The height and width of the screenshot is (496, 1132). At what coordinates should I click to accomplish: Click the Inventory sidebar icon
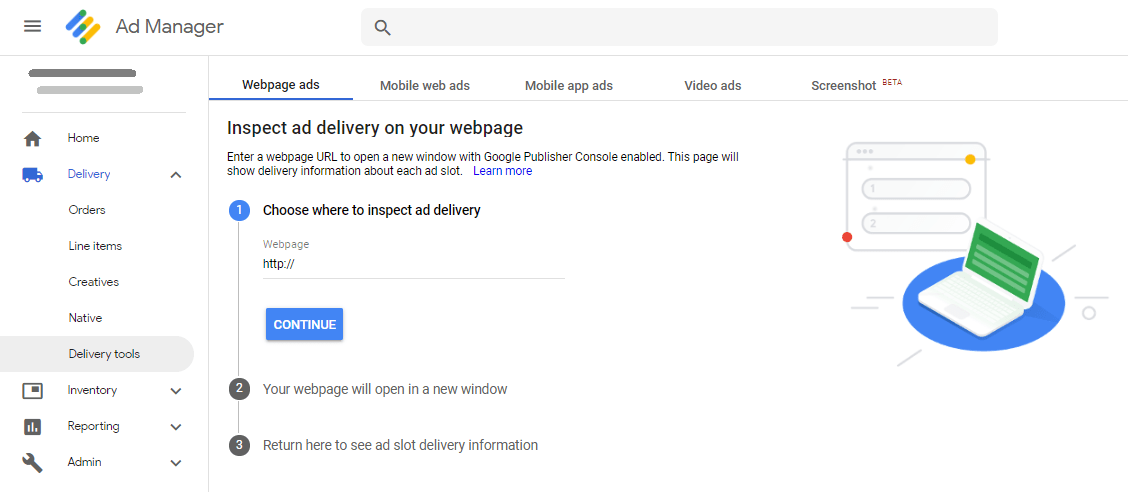pyautogui.click(x=32, y=390)
